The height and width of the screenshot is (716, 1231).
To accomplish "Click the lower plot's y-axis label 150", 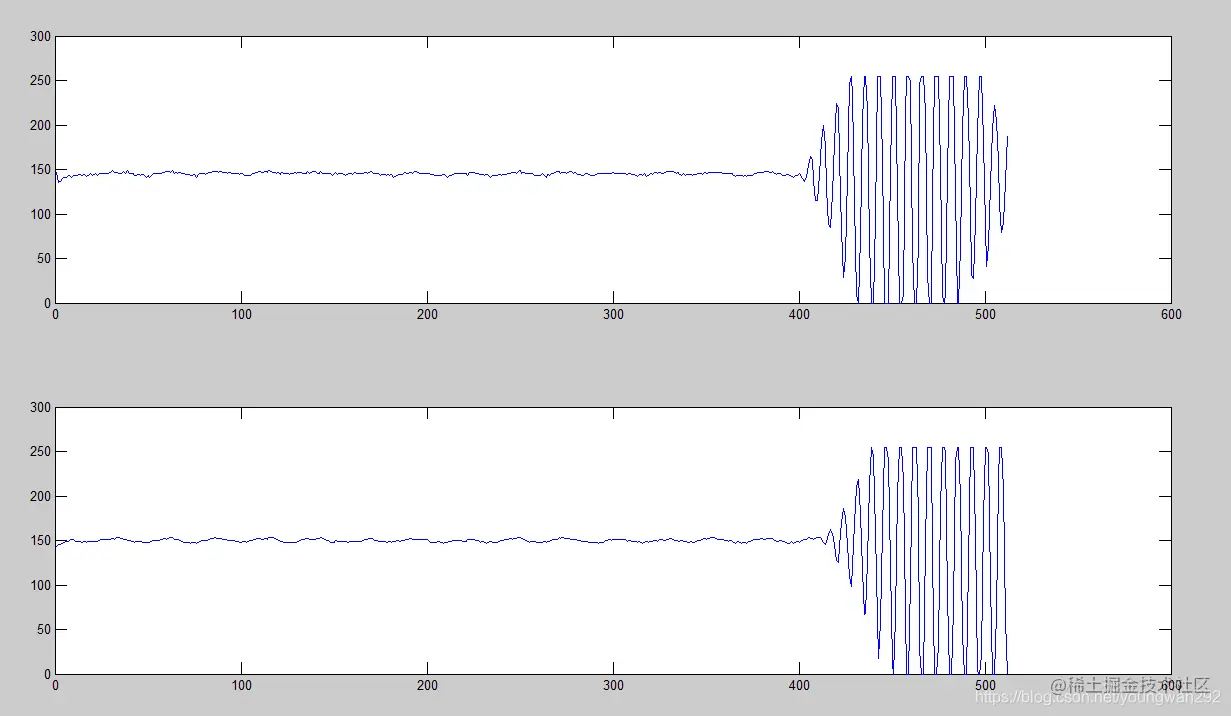I will (40, 541).
